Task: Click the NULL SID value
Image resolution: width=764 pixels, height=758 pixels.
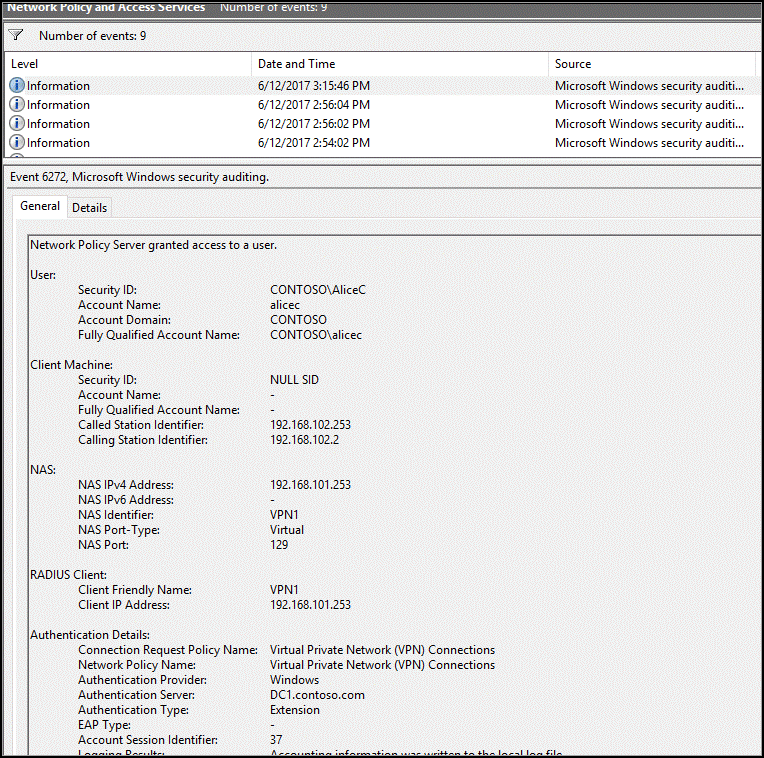Action: (294, 380)
